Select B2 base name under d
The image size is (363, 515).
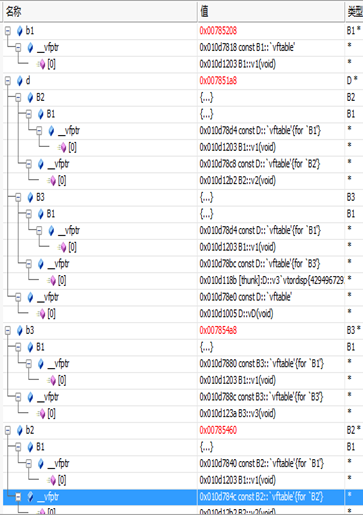(40, 98)
